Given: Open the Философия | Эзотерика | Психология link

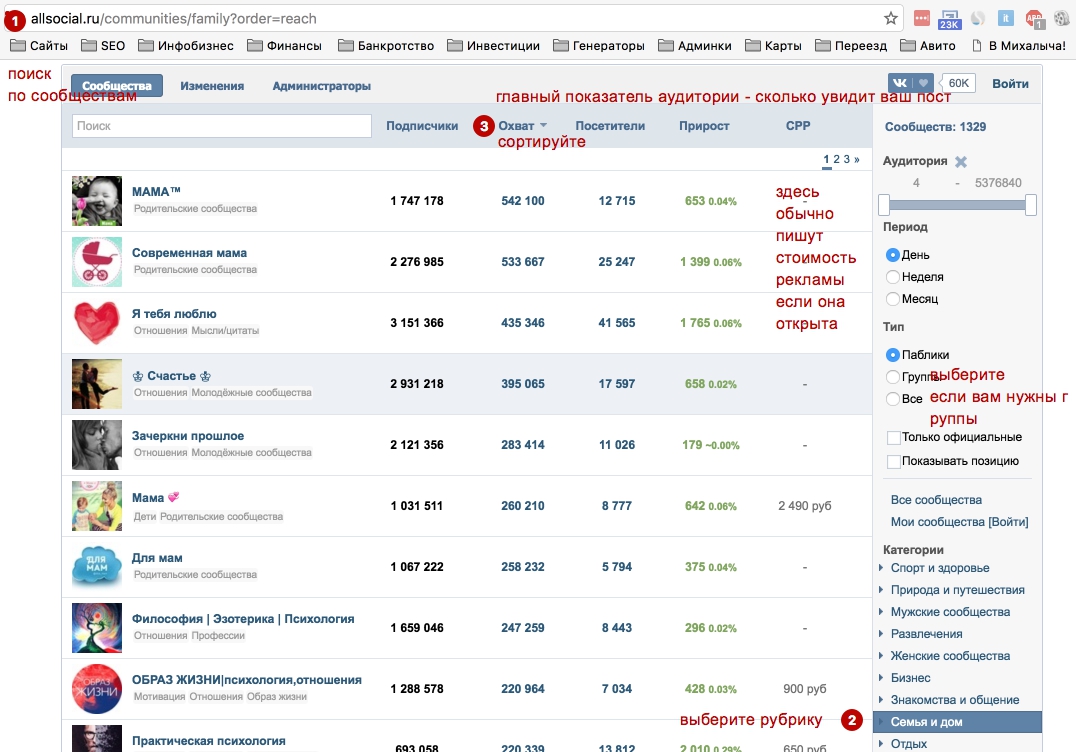Looking at the screenshot, I should (x=243, y=619).
